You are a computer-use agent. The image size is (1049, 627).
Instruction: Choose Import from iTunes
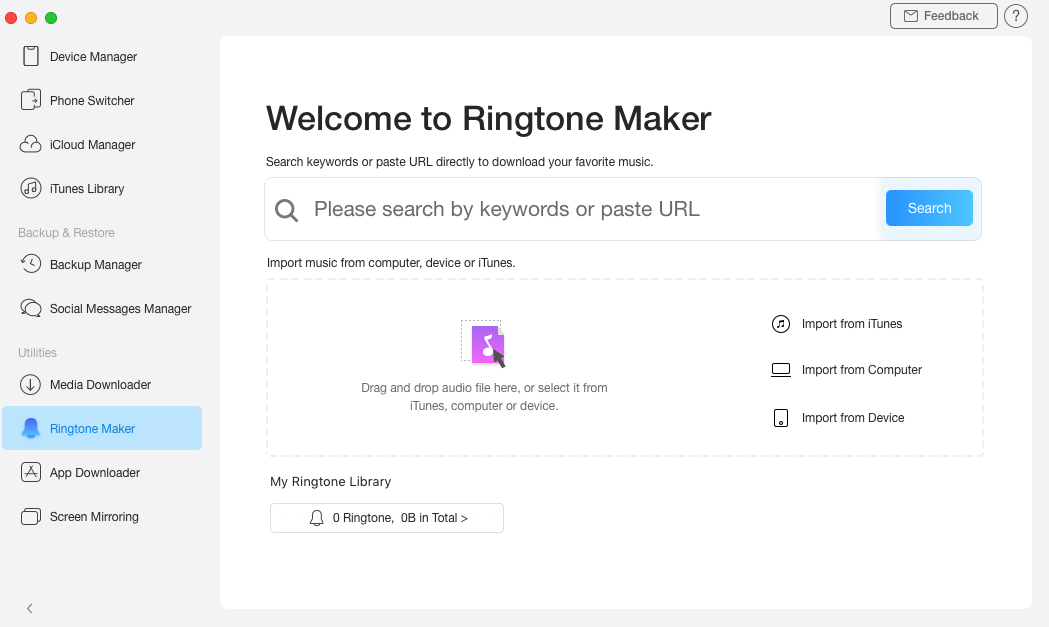click(x=851, y=324)
